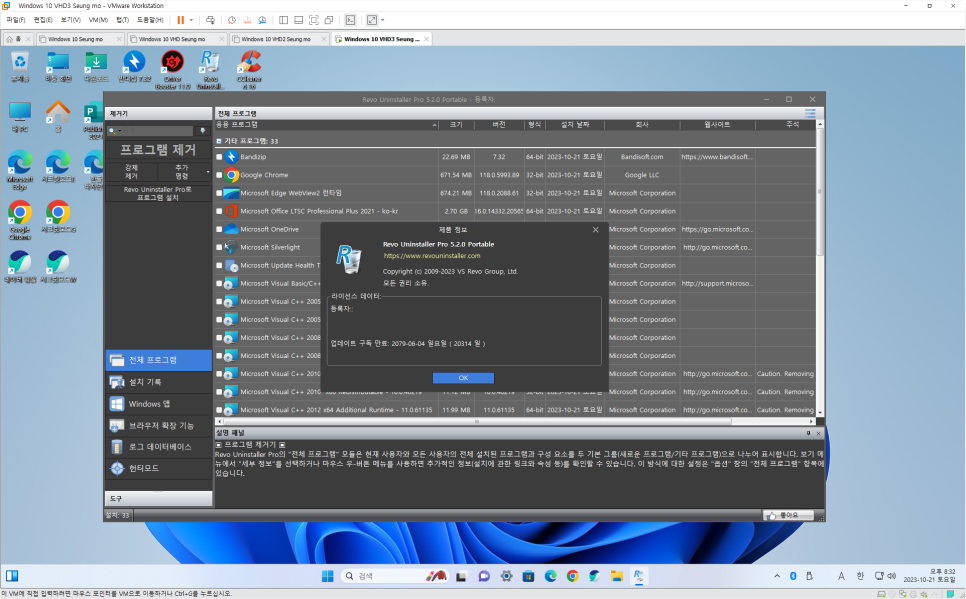966x599 pixels.
Task: Click the 좋아요 like button
Action: coord(788,515)
